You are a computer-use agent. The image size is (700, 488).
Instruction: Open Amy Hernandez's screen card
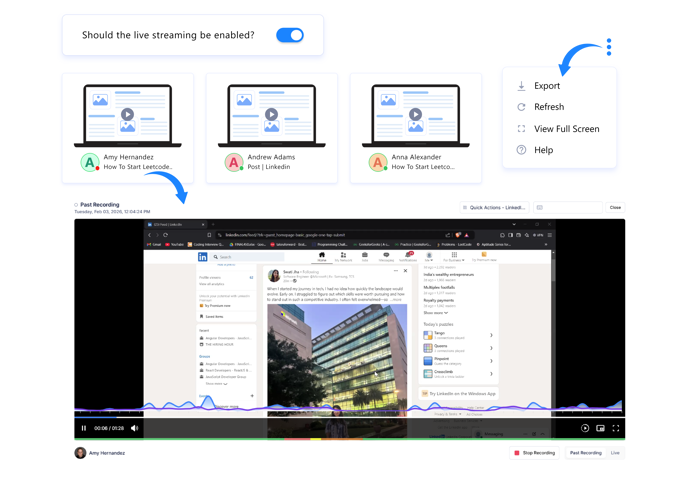point(128,129)
